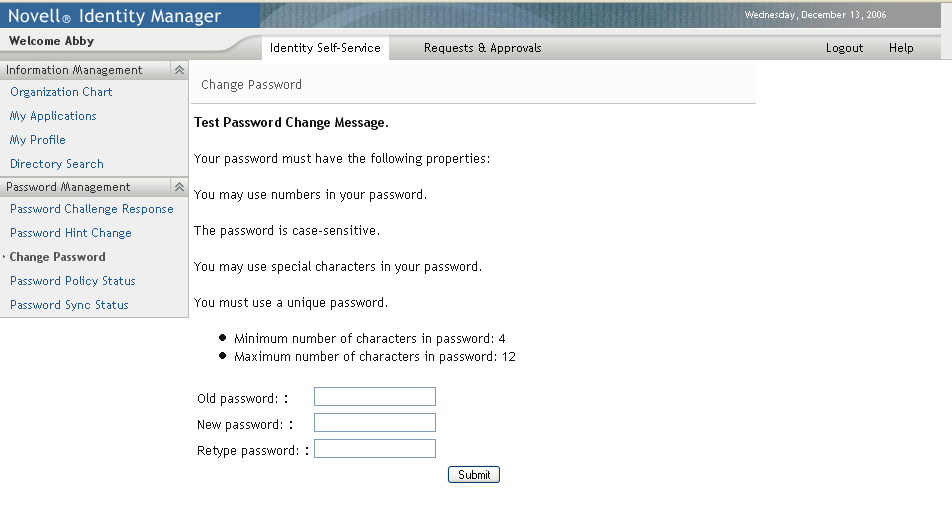Open Password Challenge Response
Image resolution: width=952 pixels, height=526 pixels.
[x=92, y=209]
